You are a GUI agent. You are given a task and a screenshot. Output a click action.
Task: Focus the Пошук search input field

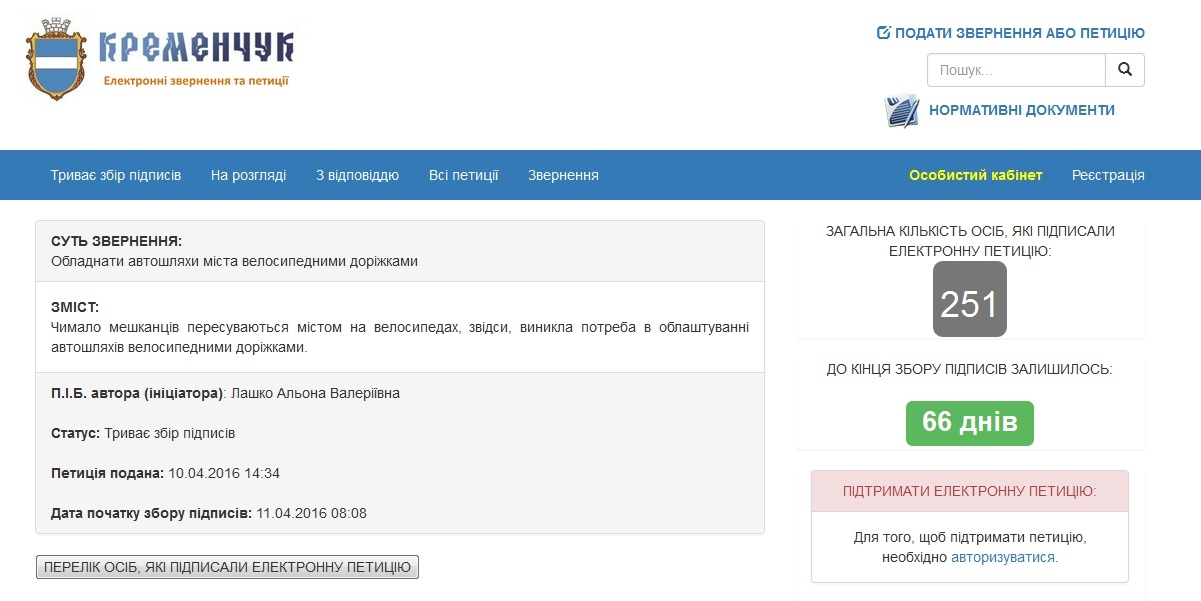[x=1016, y=70]
